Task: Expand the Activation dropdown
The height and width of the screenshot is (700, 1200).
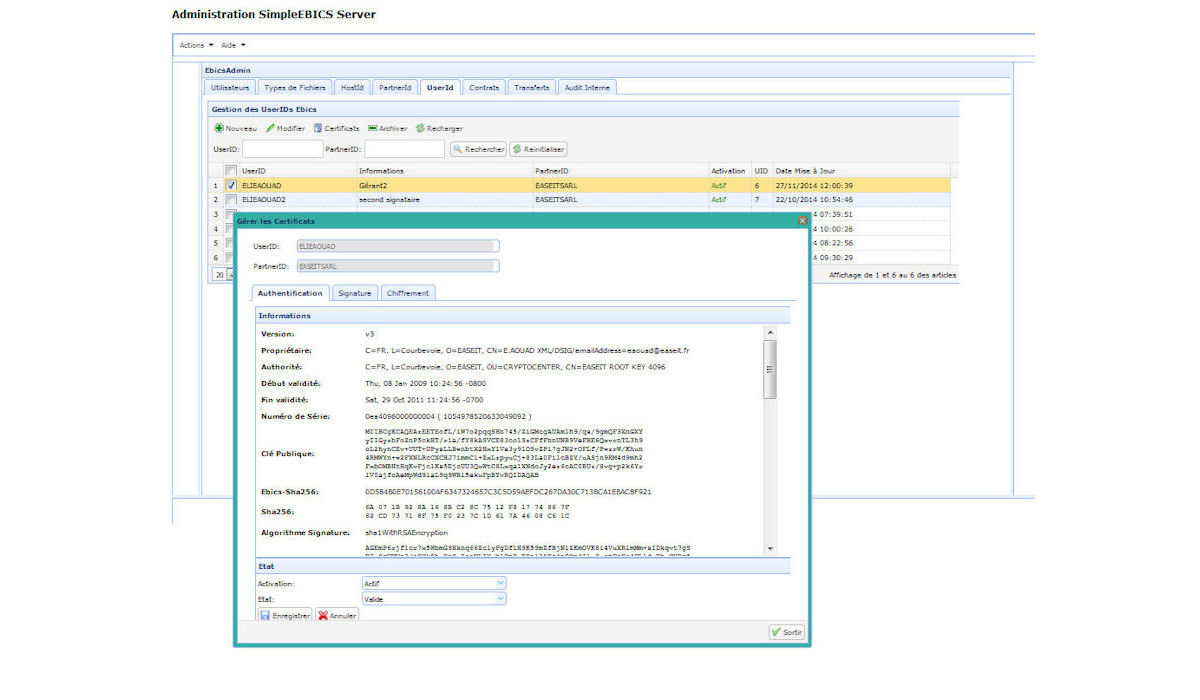Action: (501, 583)
